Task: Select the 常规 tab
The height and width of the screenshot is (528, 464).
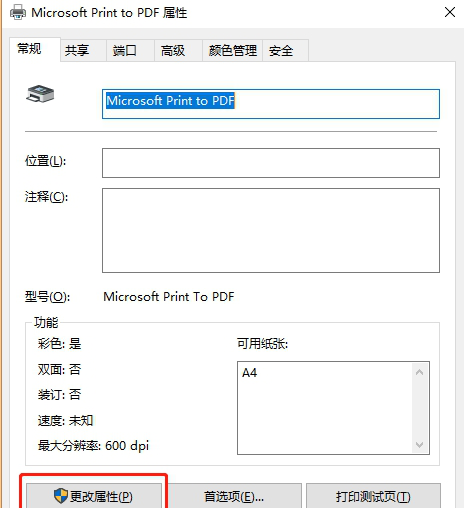Action: pos(35,49)
